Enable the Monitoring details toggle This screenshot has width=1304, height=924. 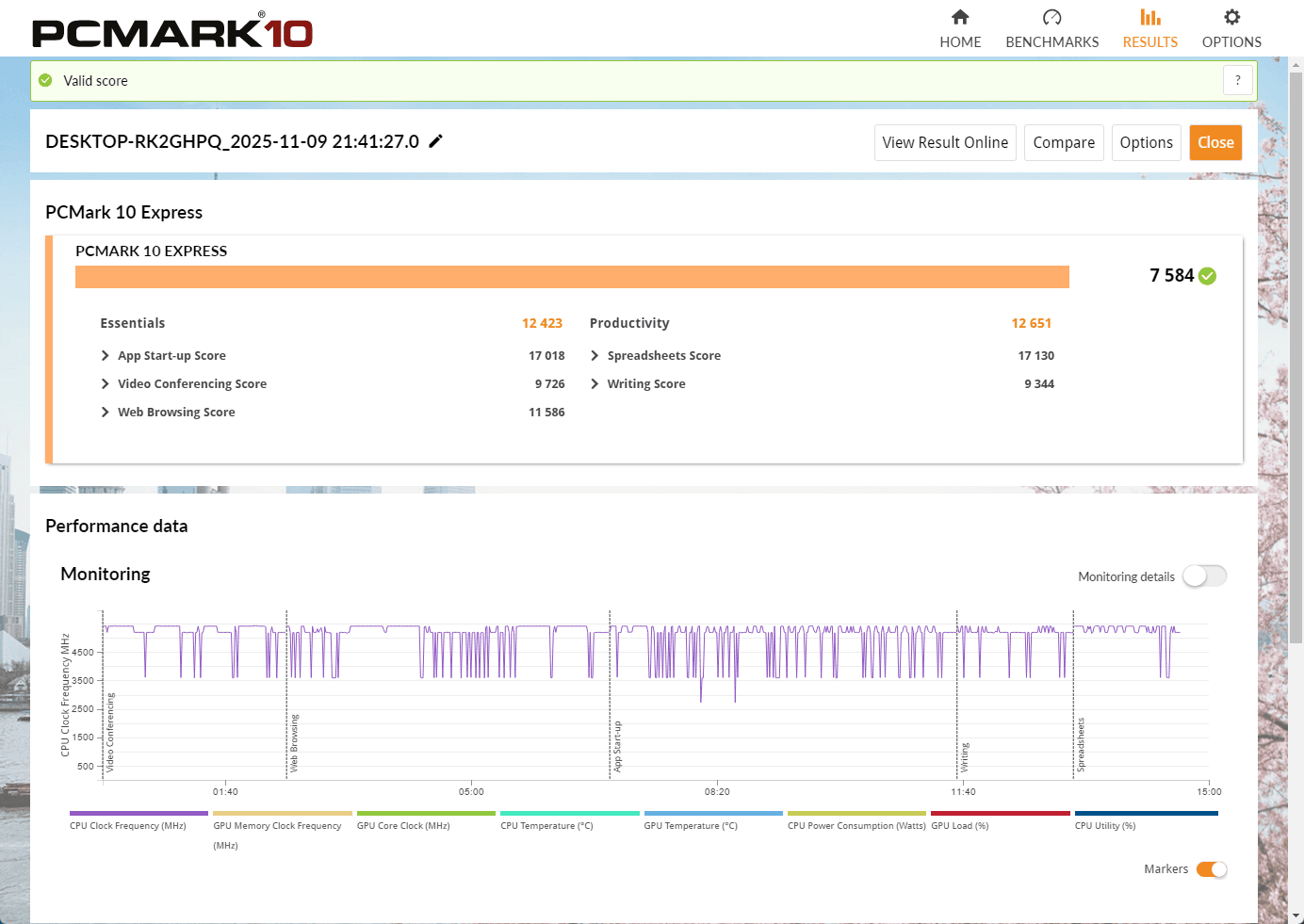click(x=1204, y=576)
